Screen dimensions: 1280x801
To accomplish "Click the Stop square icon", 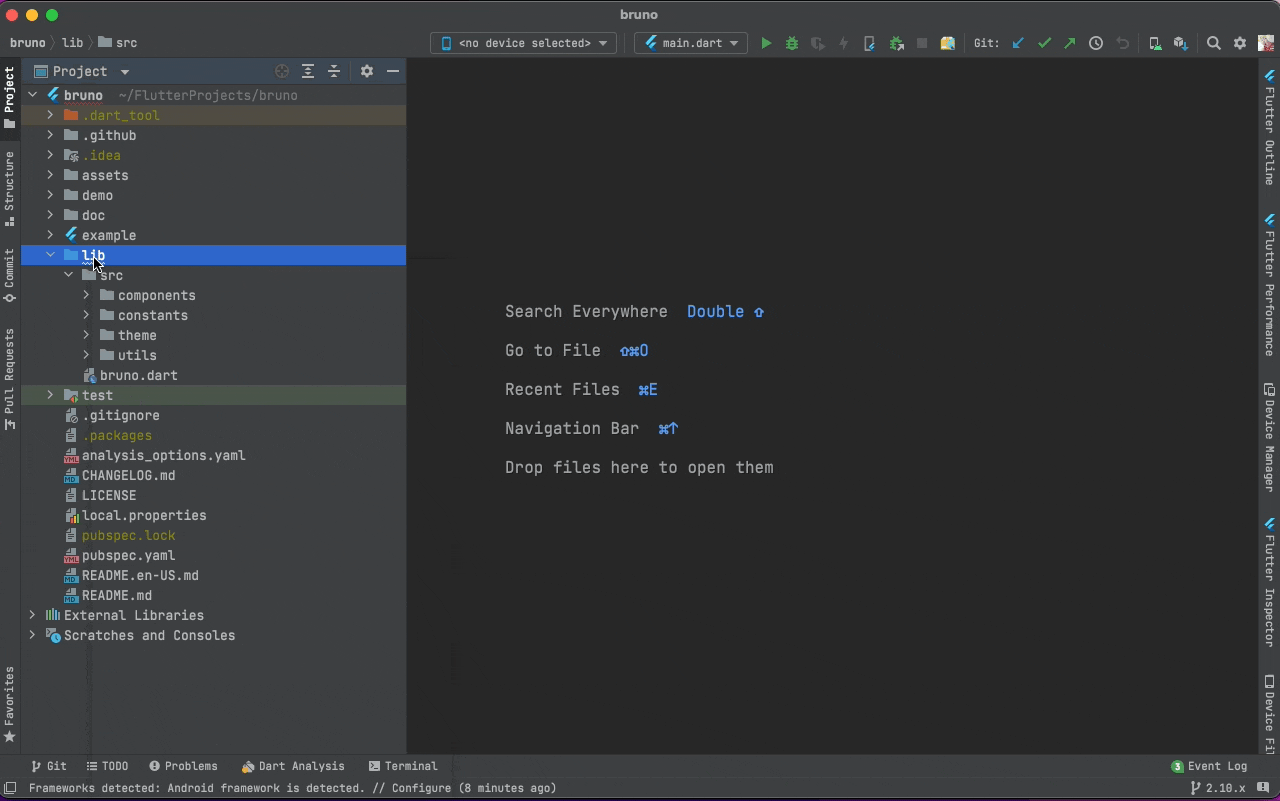I will 922,43.
